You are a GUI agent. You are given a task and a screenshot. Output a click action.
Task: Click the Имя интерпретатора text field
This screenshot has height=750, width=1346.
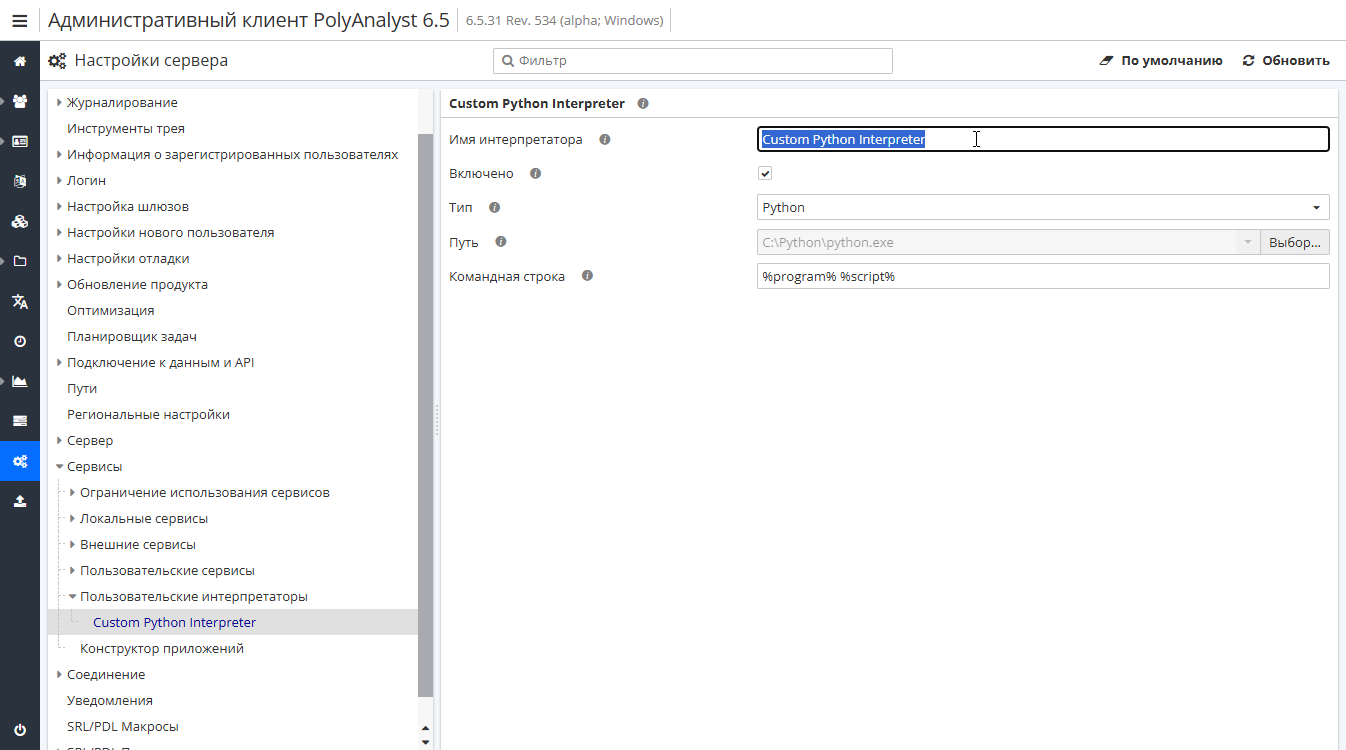(x=1043, y=140)
